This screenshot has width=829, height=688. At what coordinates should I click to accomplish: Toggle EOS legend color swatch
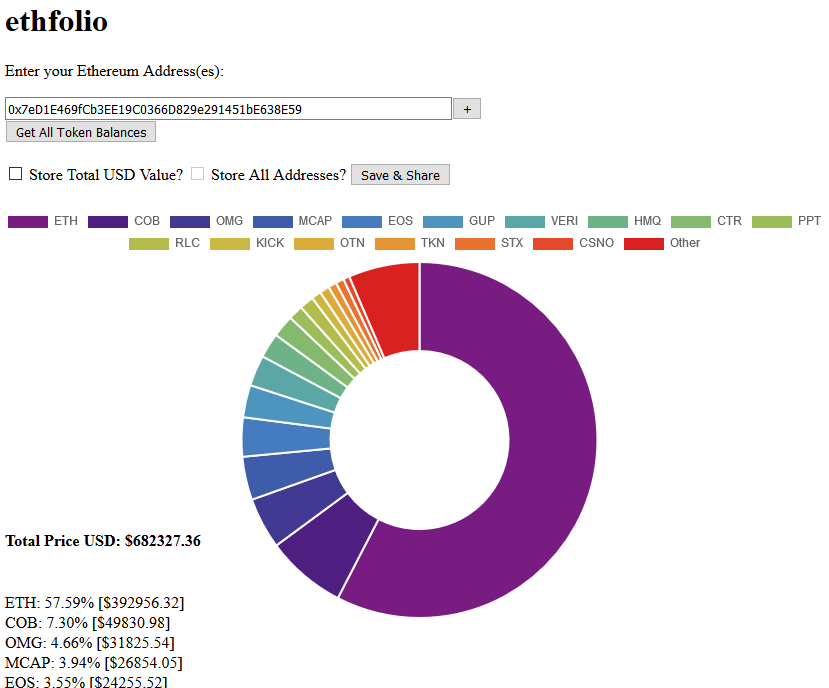(362, 222)
